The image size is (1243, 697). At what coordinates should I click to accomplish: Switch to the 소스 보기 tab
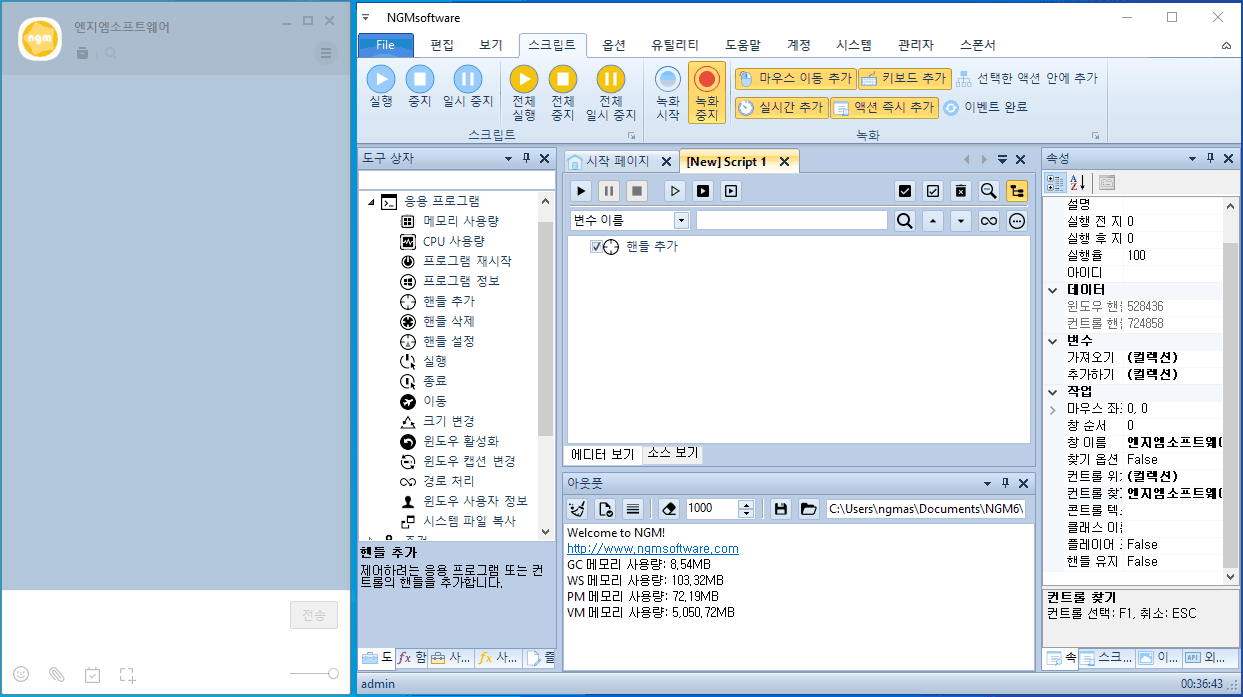(x=673, y=453)
